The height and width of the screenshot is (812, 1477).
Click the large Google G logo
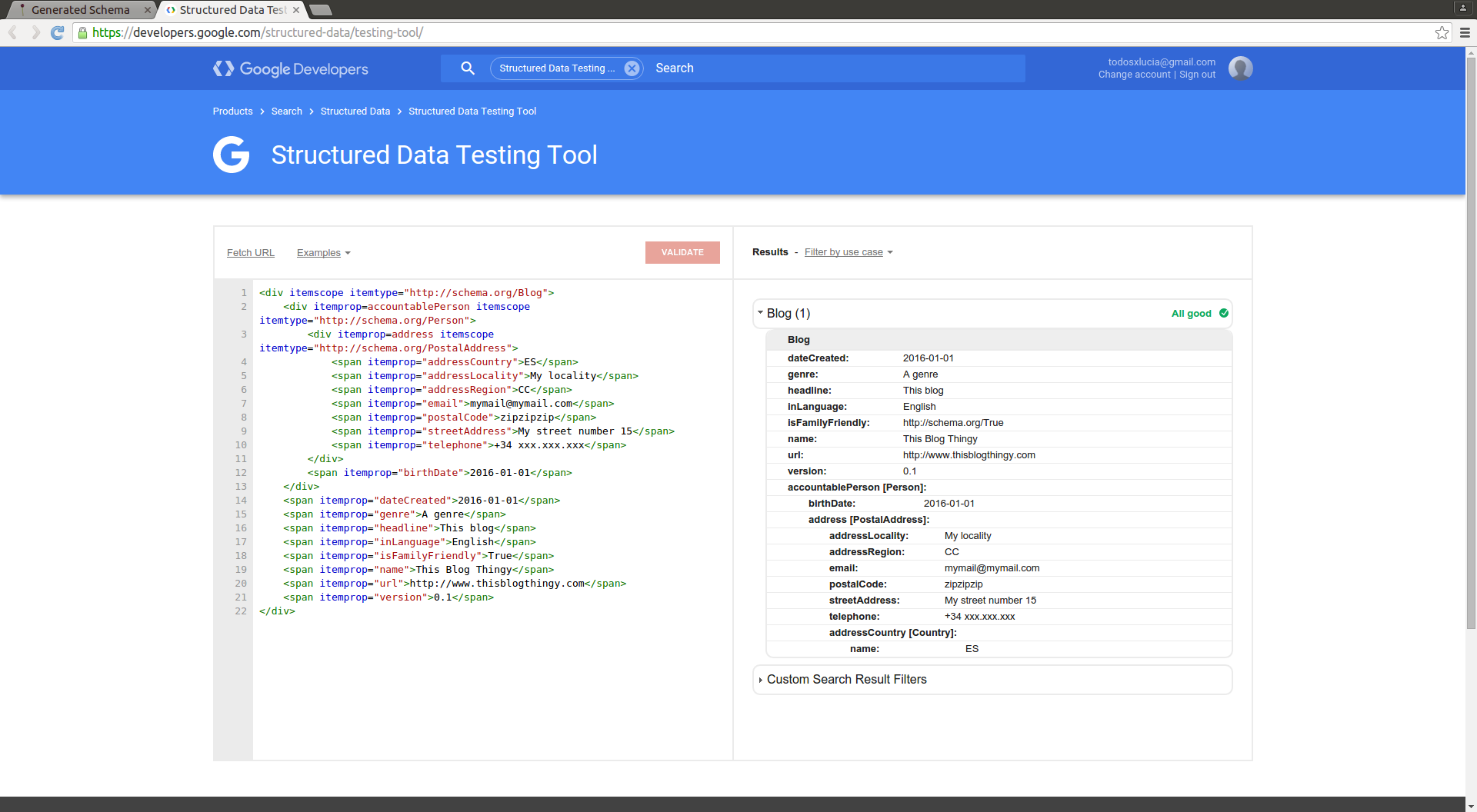(x=231, y=155)
